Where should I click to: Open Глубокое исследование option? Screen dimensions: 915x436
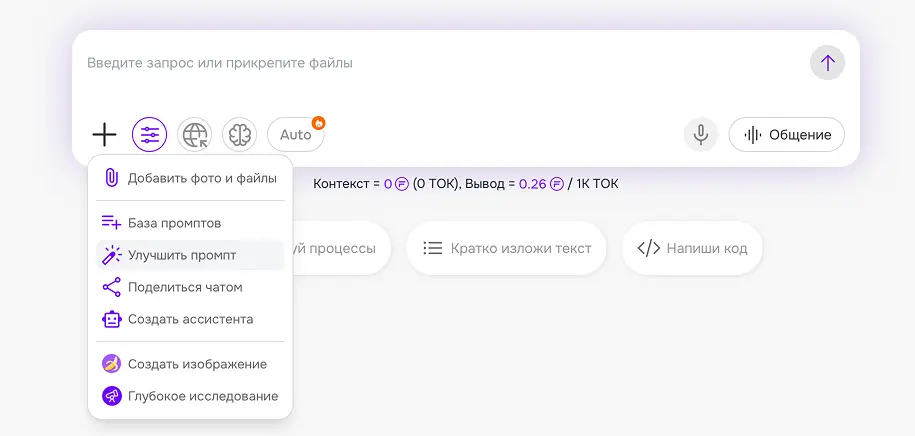point(190,396)
